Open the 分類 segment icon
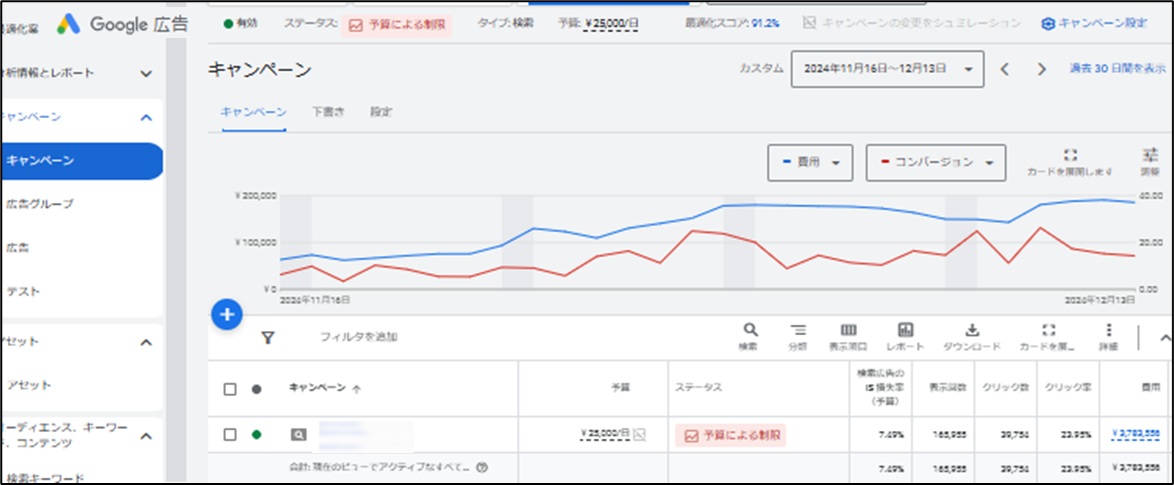 tap(798, 331)
